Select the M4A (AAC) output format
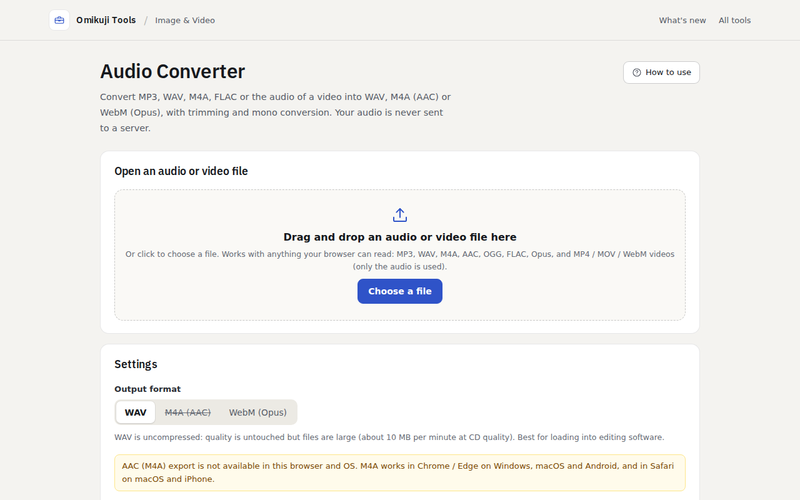Screen dimensions: 800x500 [187, 412]
